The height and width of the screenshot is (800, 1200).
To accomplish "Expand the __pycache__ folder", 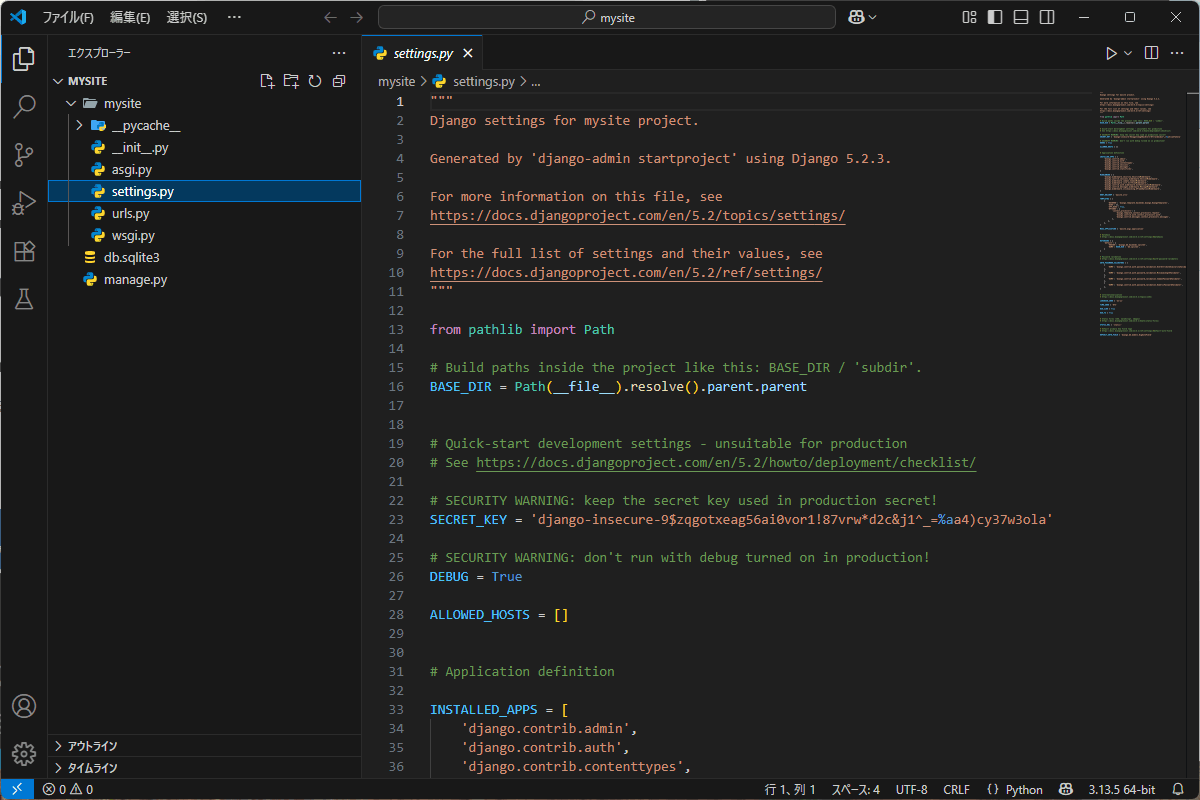I will point(80,125).
